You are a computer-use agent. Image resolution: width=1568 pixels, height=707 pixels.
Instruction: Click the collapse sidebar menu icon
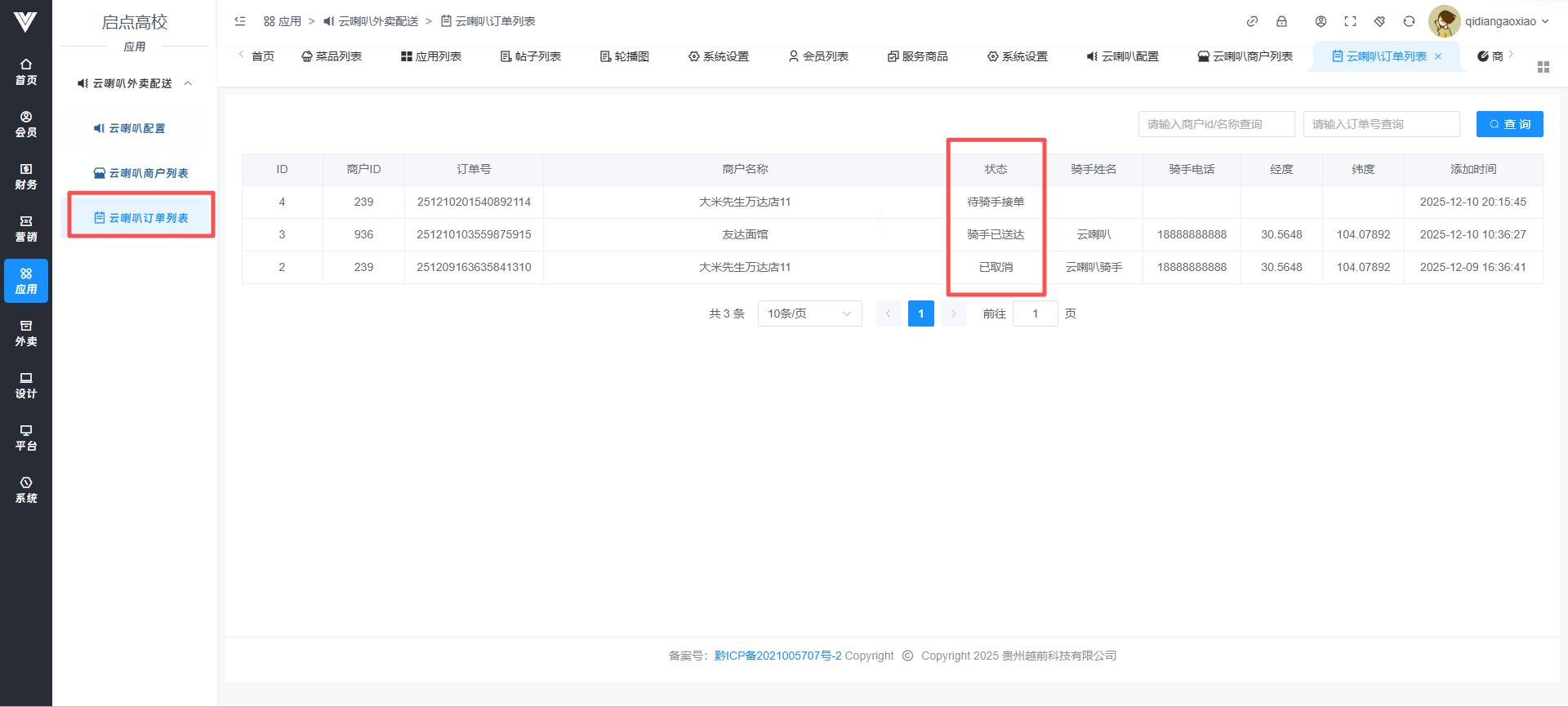pyautogui.click(x=239, y=21)
